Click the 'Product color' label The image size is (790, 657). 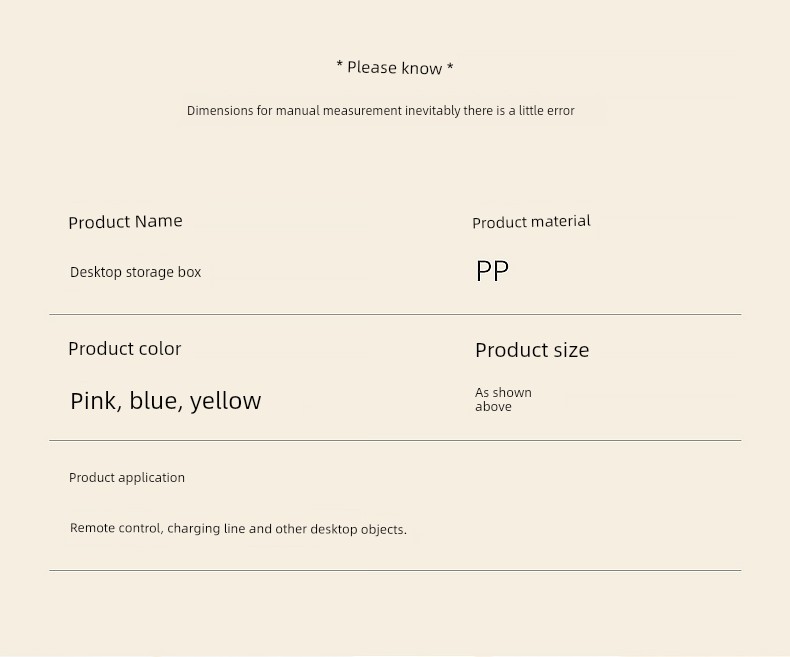coord(124,349)
